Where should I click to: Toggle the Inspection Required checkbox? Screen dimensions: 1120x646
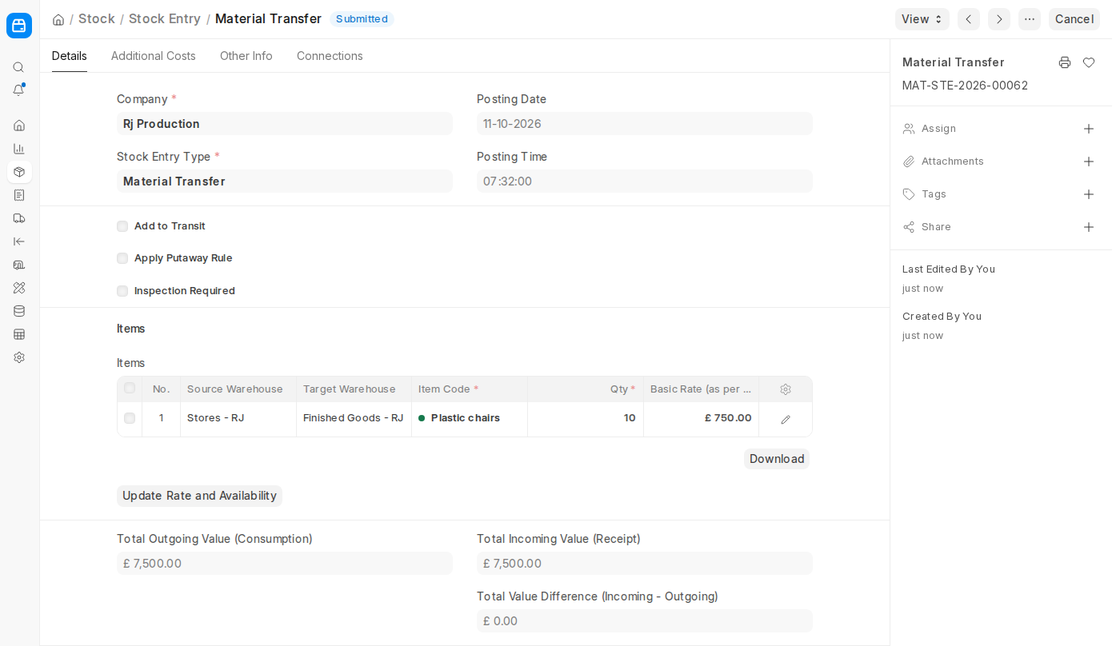coord(122,291)
